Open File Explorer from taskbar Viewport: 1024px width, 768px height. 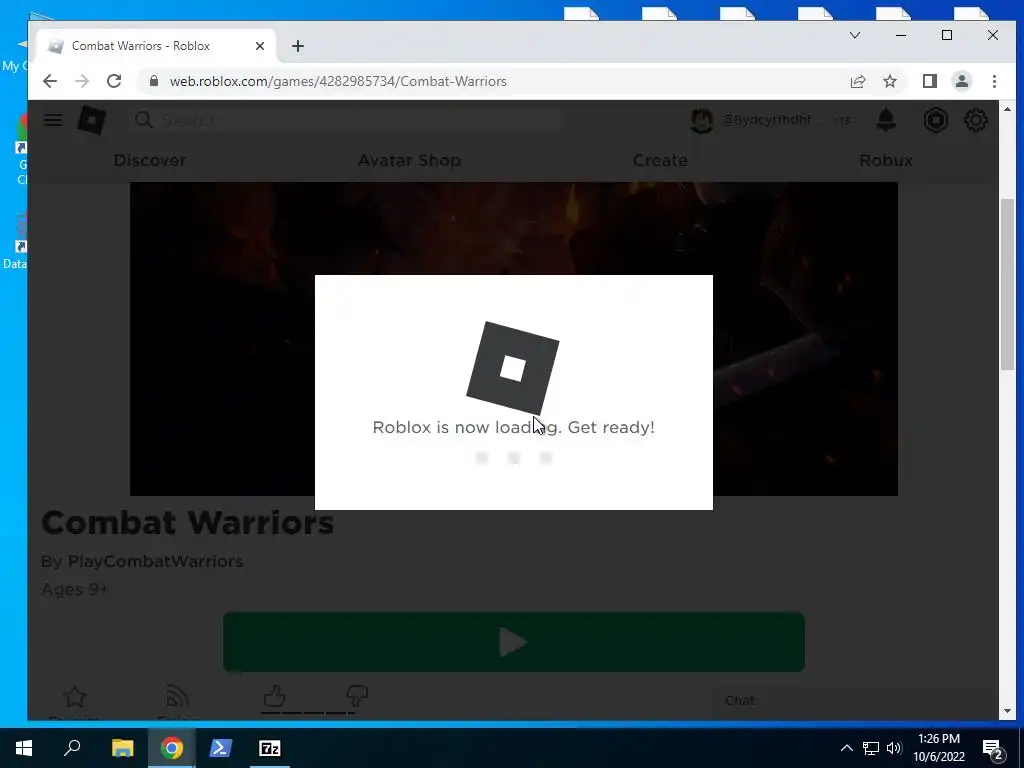click(x=122, y=748)
